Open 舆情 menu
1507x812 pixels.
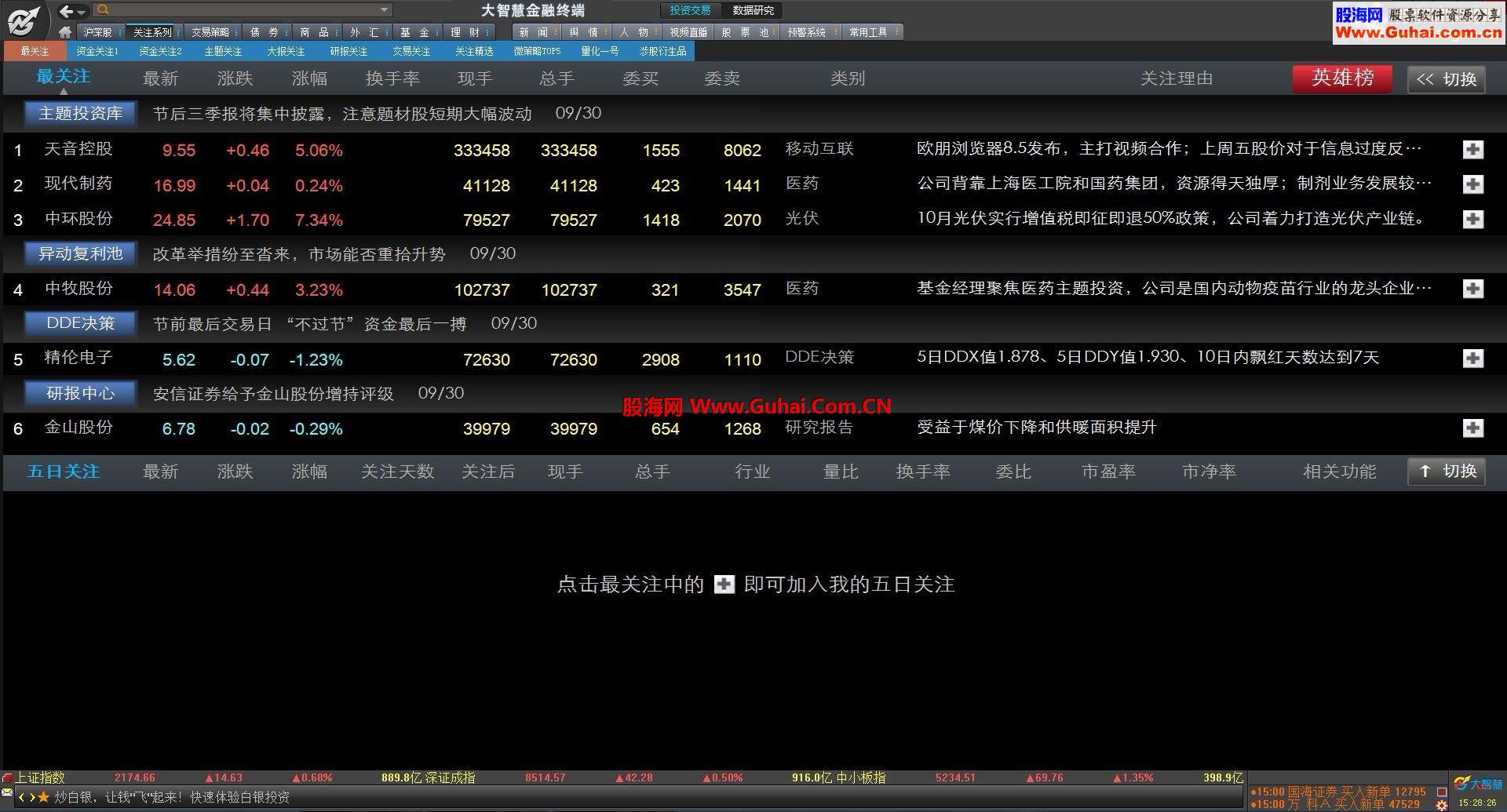[586, 32]
